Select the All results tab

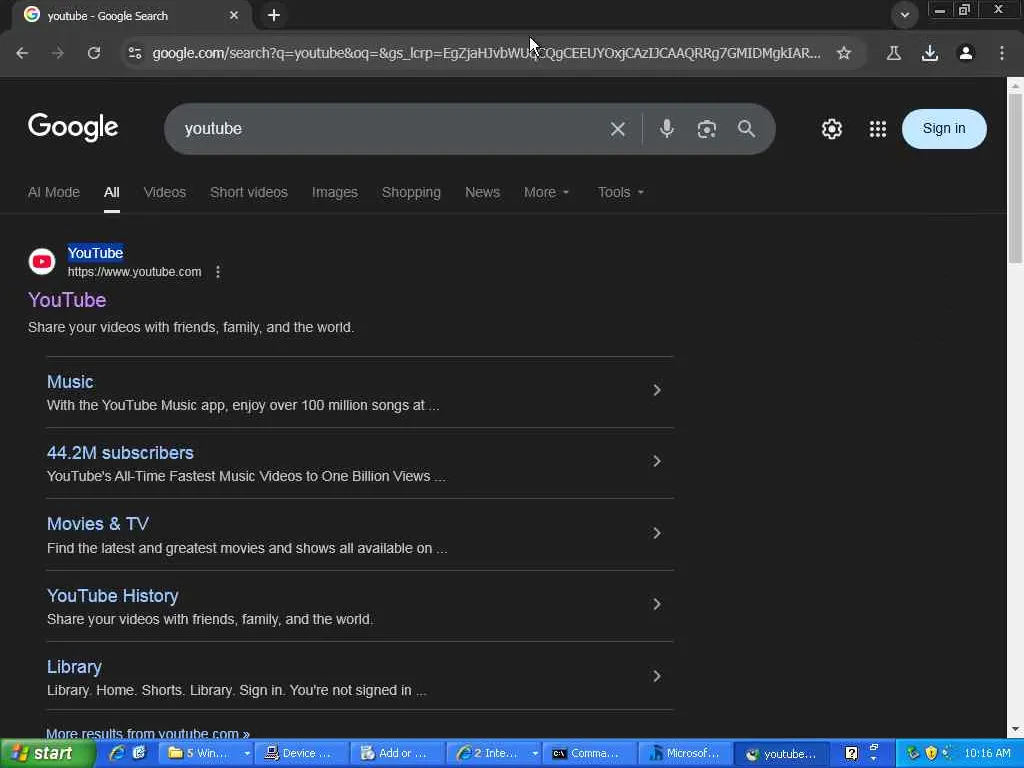coord(112,192)
